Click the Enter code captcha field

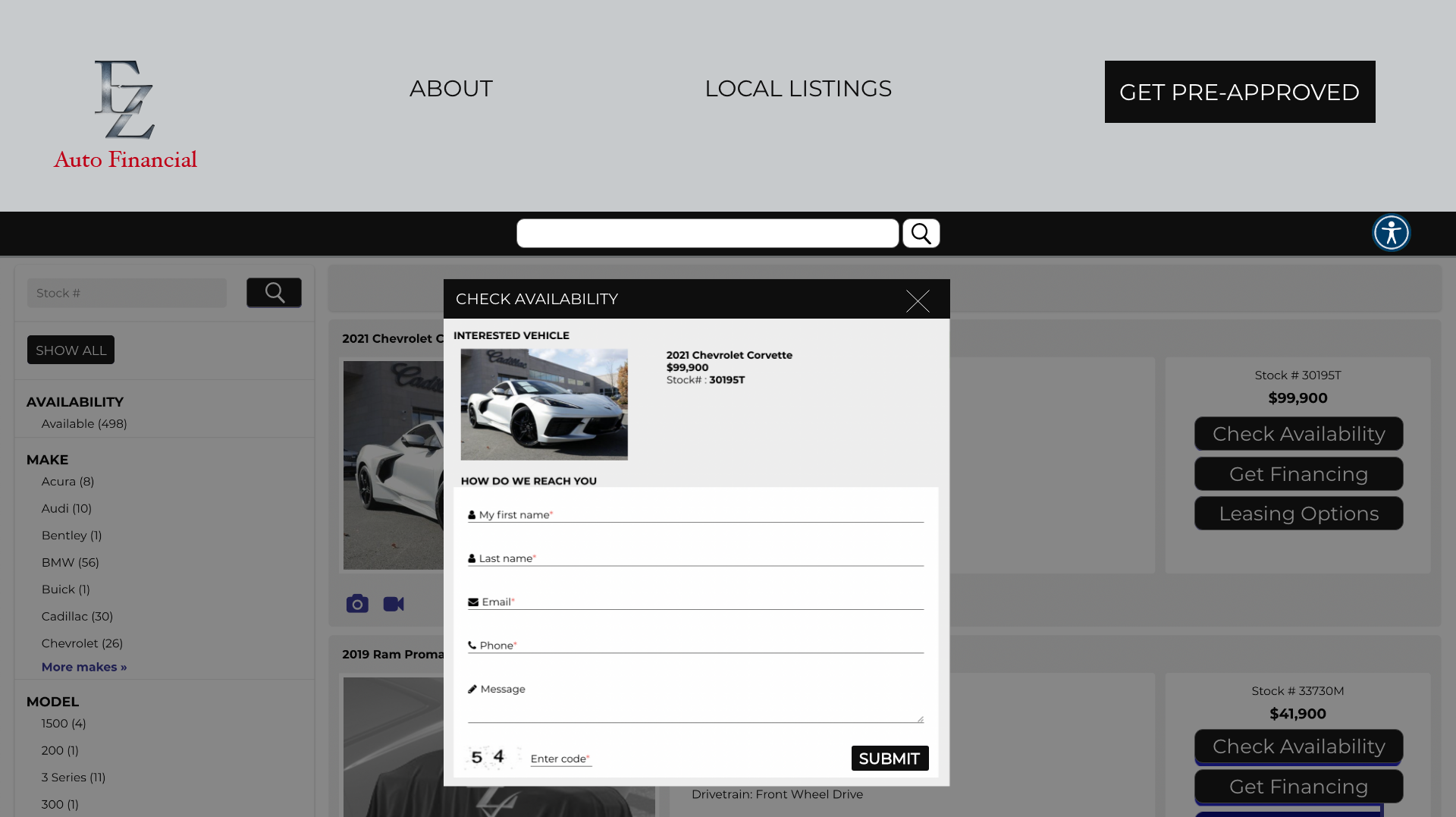[560, 759]
